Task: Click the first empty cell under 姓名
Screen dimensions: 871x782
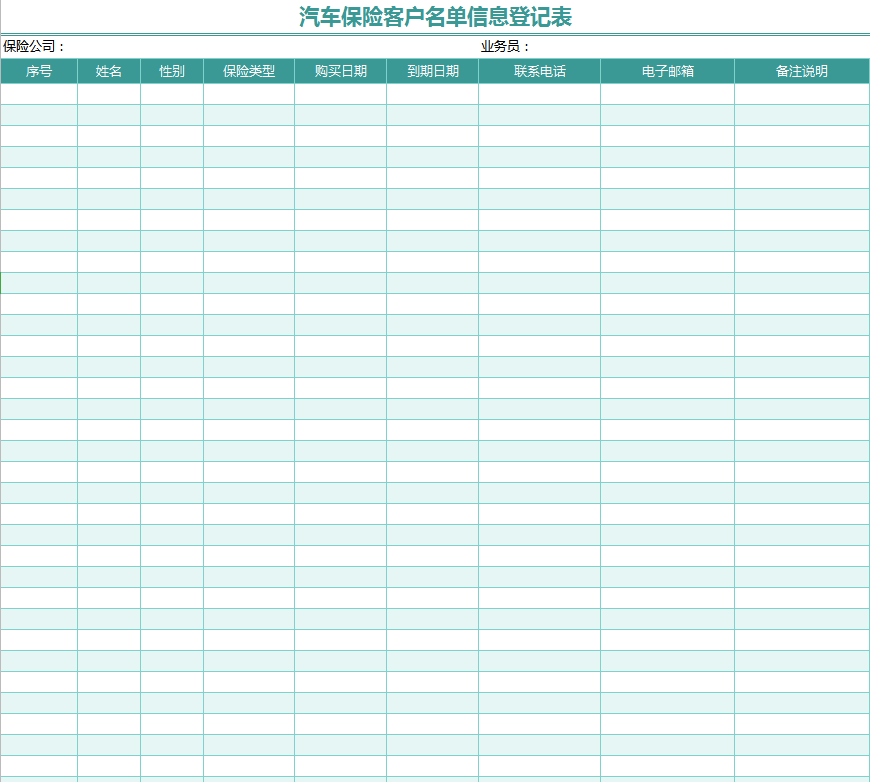Action: point(108,93)
